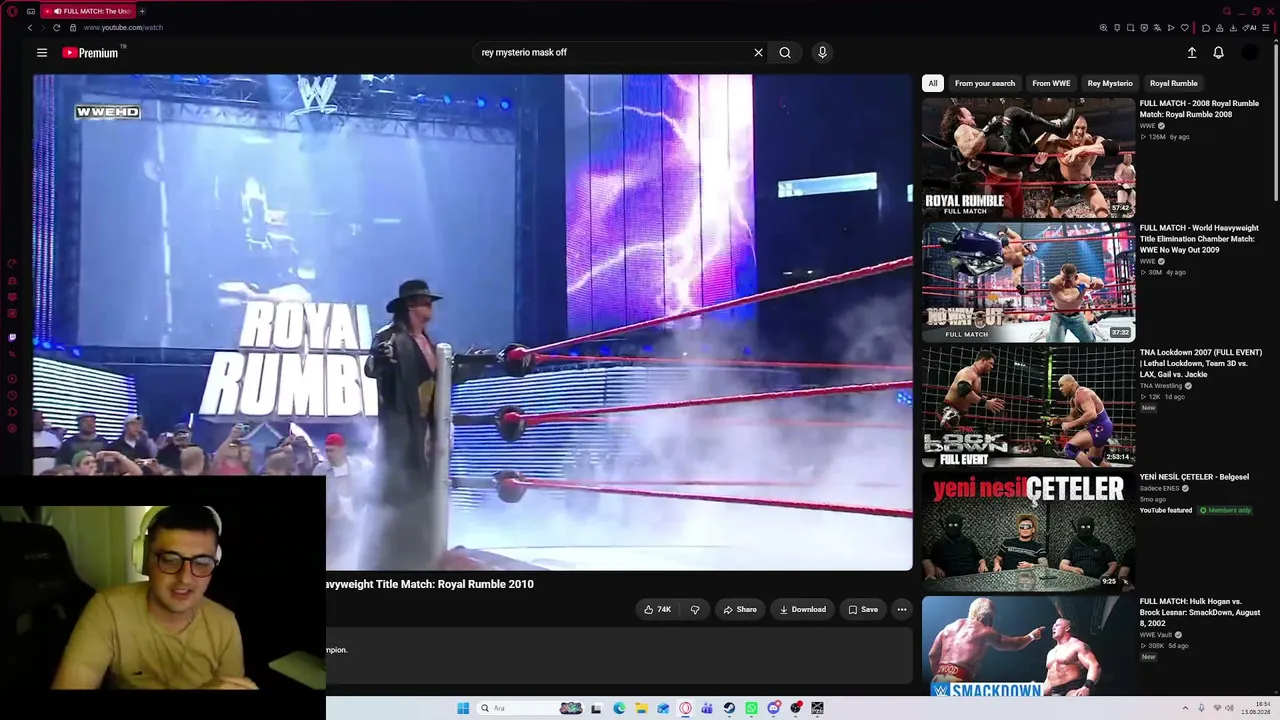Open the YouTube guide hamburger menu
1280x720 pixels.
click(42, 53)
